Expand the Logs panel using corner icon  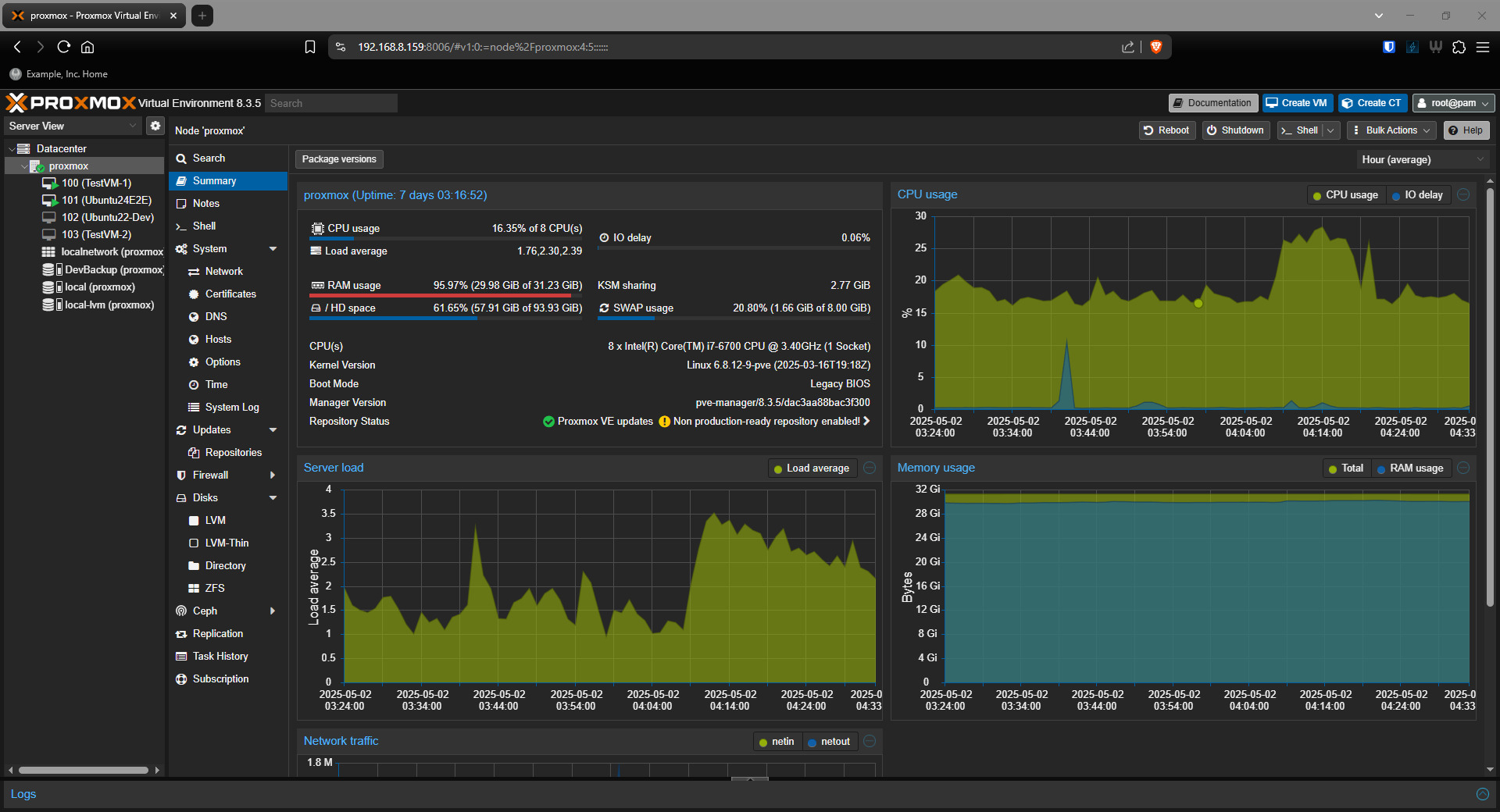pos(1482,794)
